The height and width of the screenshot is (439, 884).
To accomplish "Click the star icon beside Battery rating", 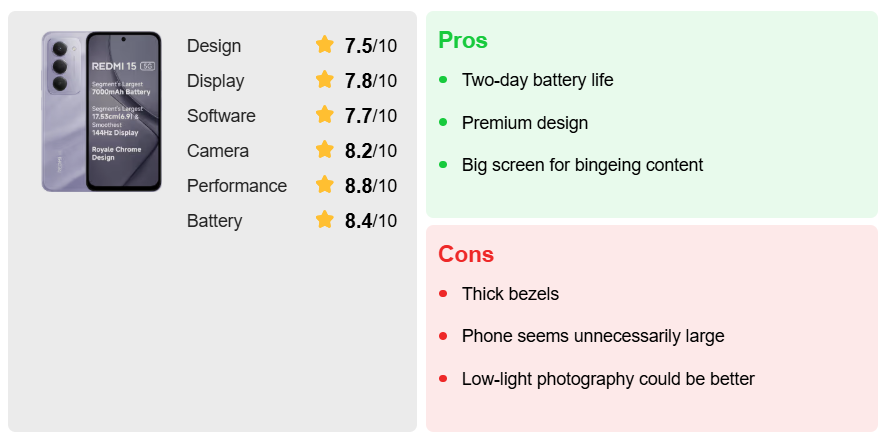I will point(325,220).
